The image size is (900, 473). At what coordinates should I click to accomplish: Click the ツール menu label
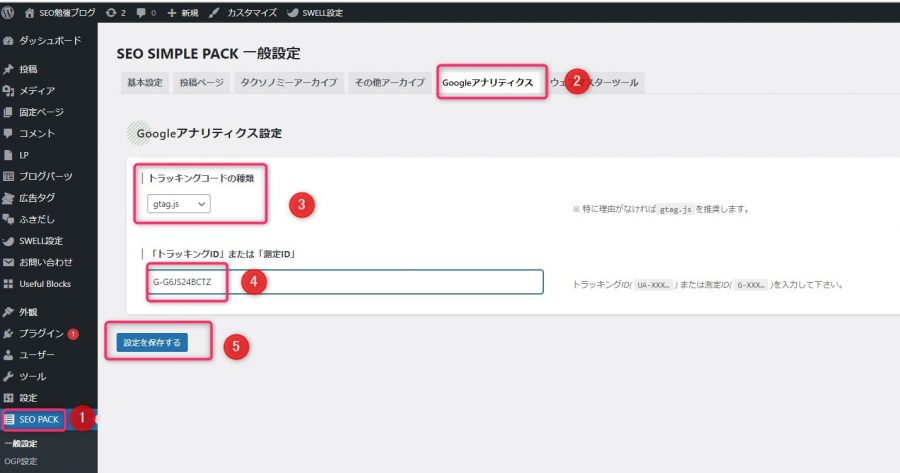pyautogui.click(x=33, y=377)
